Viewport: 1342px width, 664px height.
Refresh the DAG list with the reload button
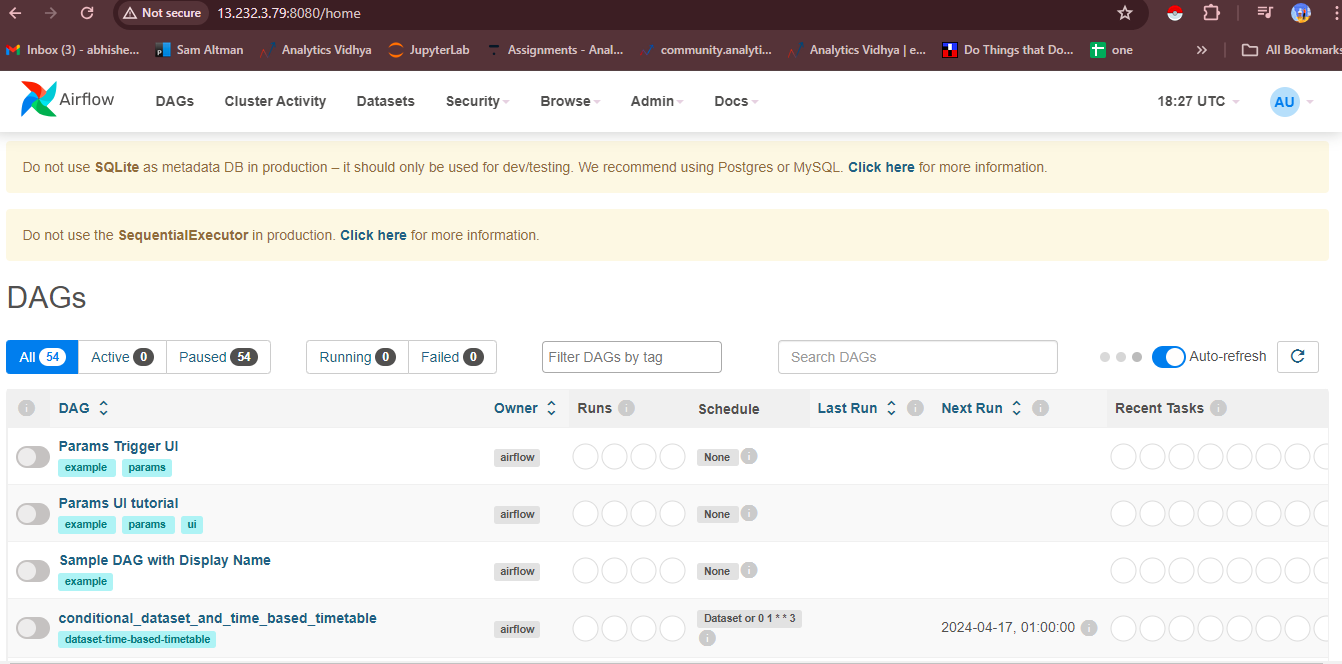(1298, 357)
